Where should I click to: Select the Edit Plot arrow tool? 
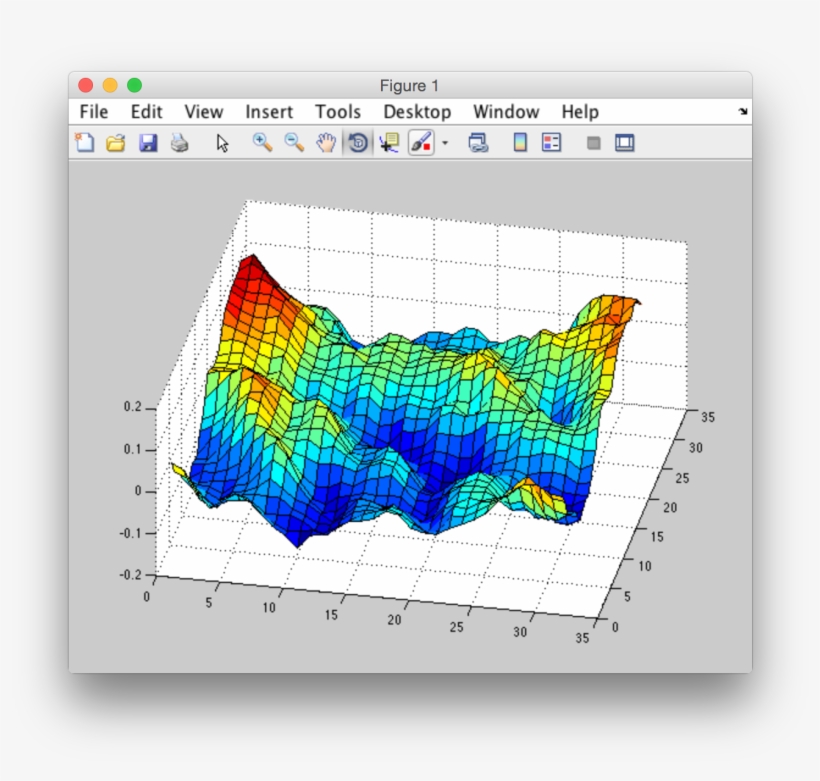click(221, 143)
